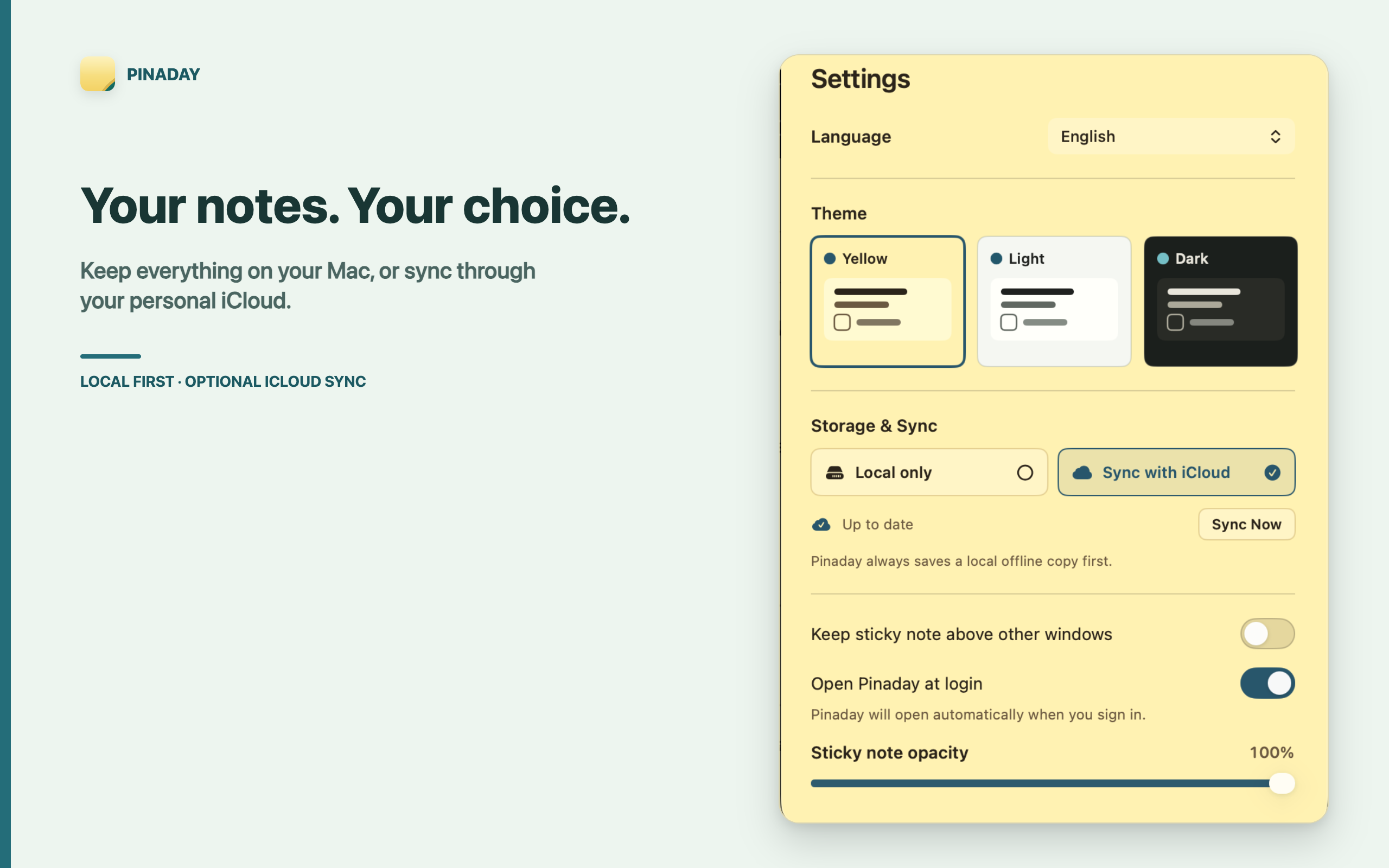Click the Pinaday sticky note logo icon
The height and width of the screenshot is (868, 1389).
coord(98,74)
